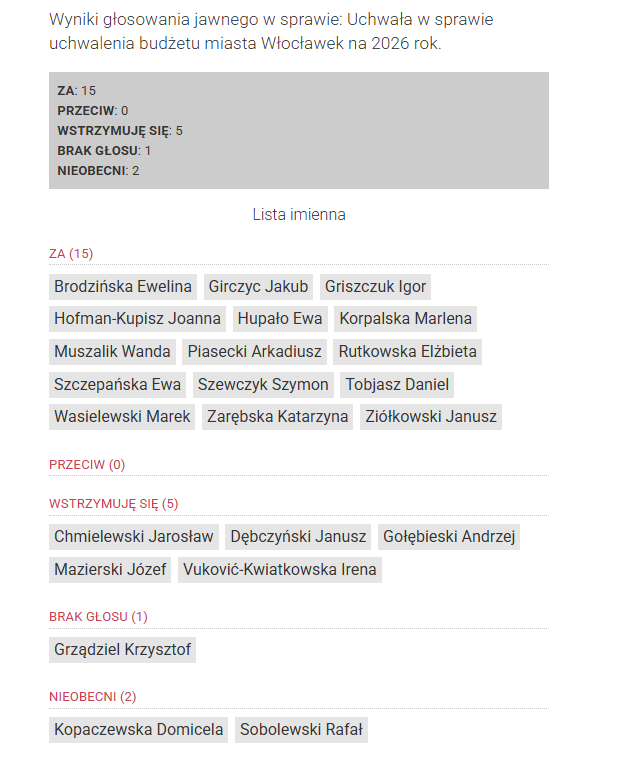Click the Sobolewski Rafał tag
Viewport: 641px width, 770px height.
(302, 730)
